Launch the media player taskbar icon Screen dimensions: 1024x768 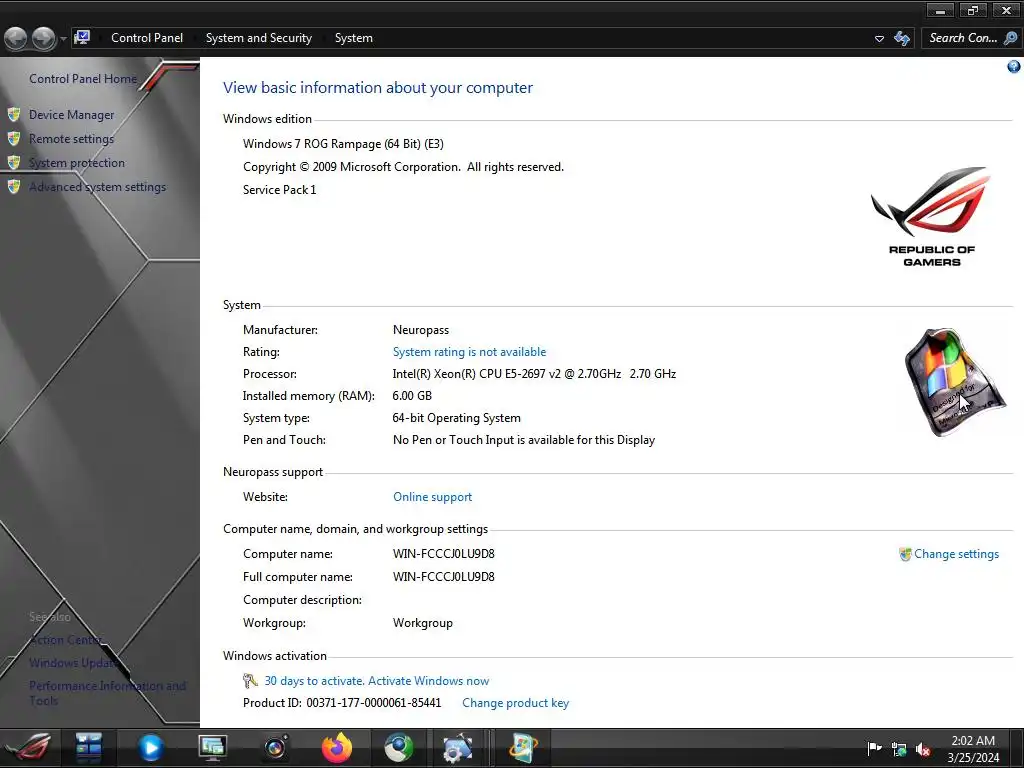(150, 748)
